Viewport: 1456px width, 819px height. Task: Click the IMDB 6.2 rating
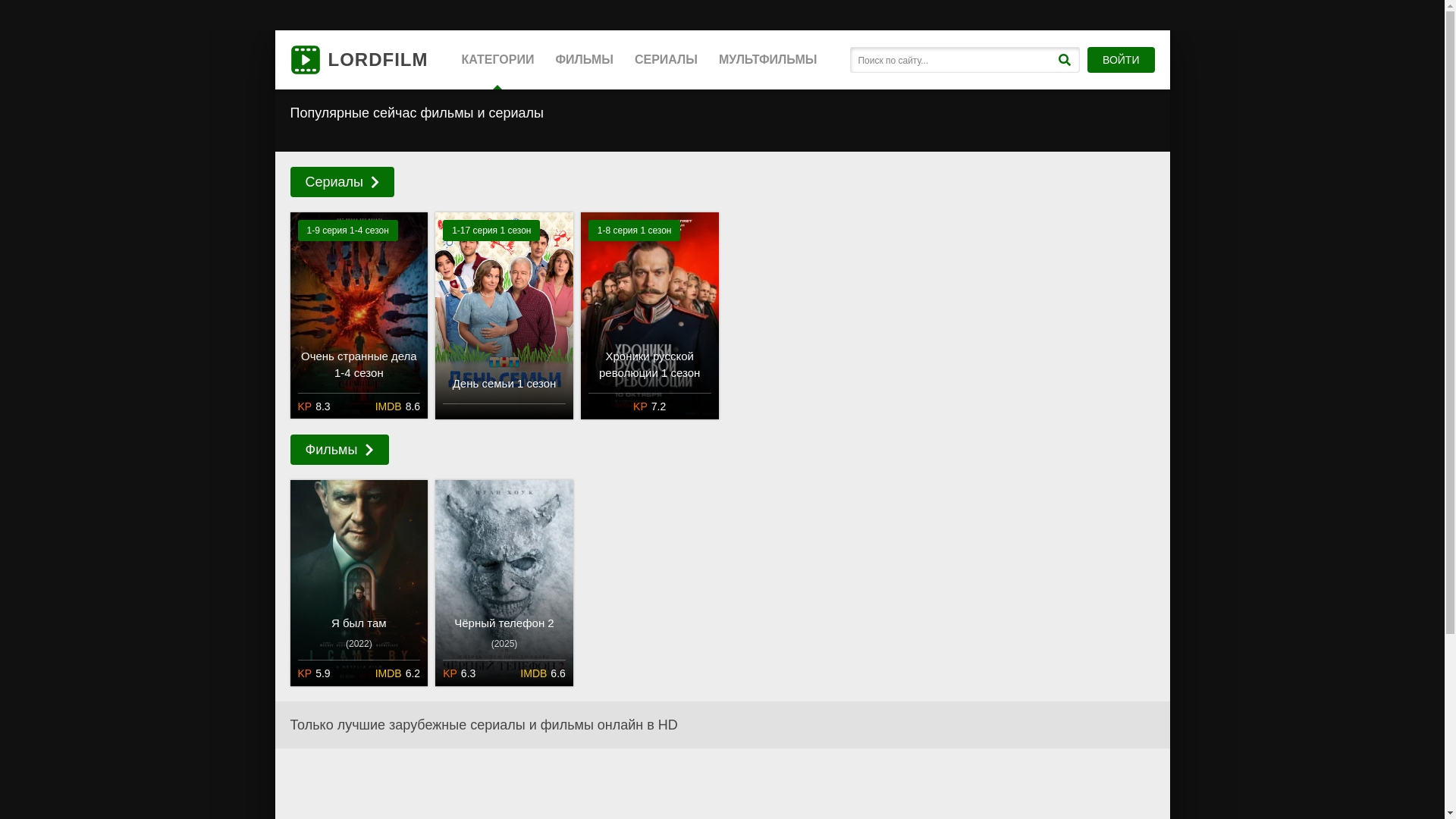coord(397,673)
